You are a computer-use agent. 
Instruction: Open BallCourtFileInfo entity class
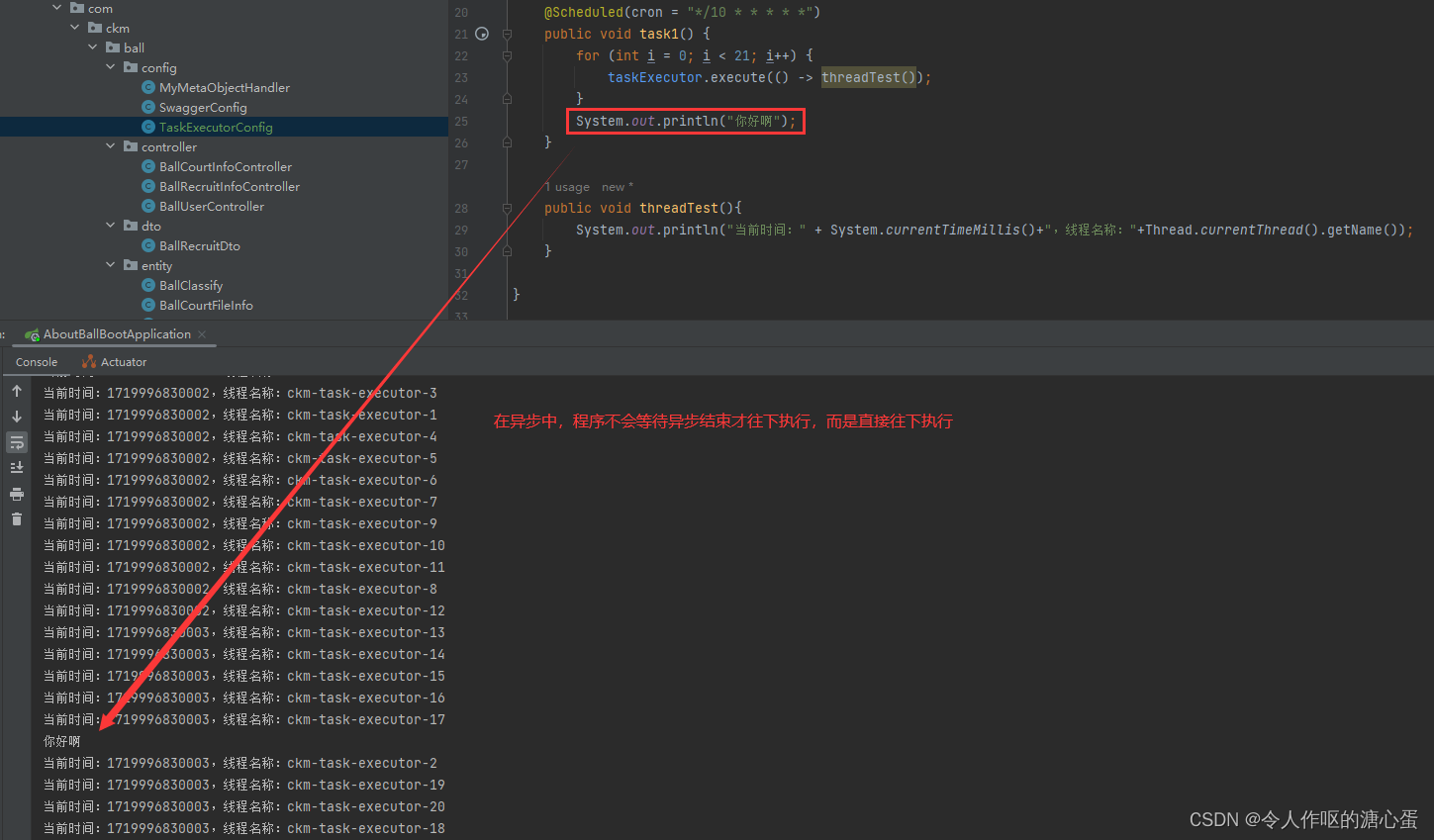206,305
